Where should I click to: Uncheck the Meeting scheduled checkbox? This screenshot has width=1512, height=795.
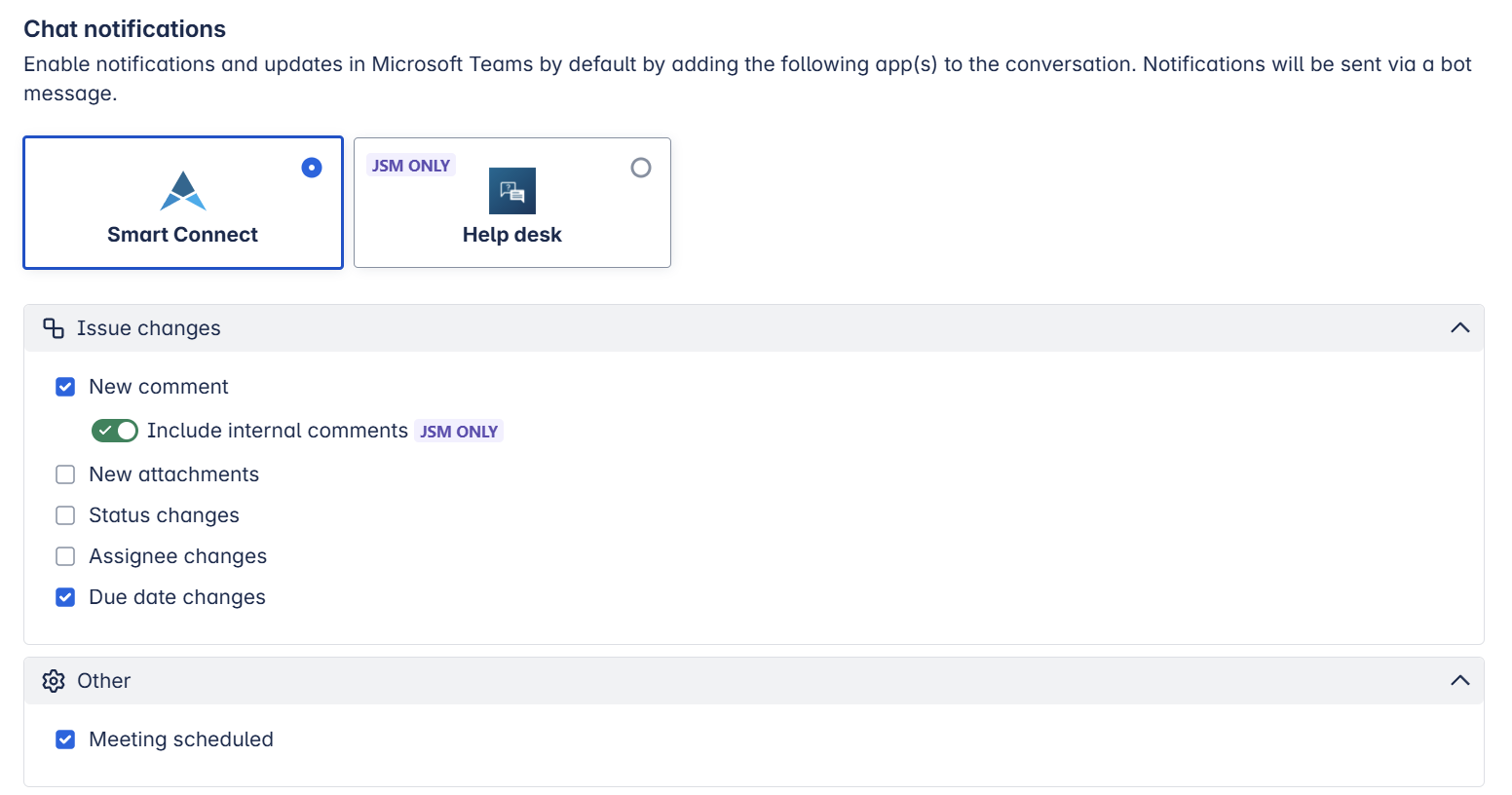pyautogui.click(x=65, y=739)
